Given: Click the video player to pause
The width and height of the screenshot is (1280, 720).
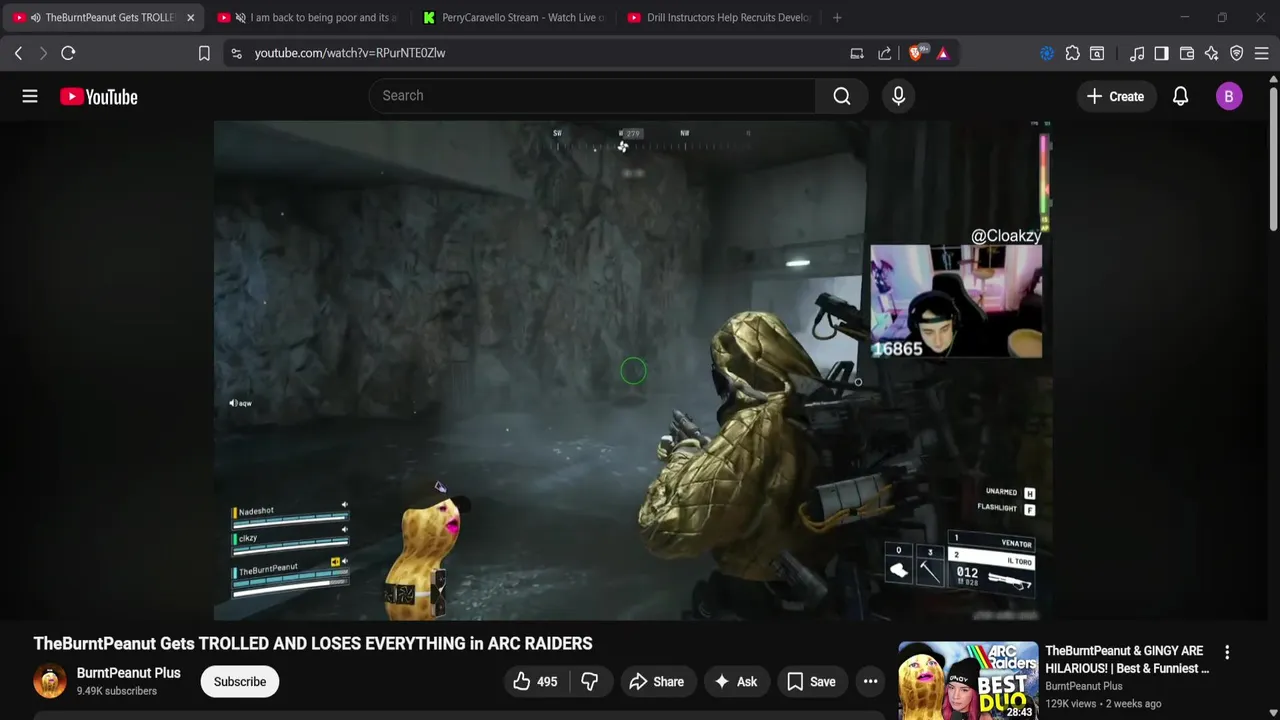Looking at the screenshot, I should (632, 371).
